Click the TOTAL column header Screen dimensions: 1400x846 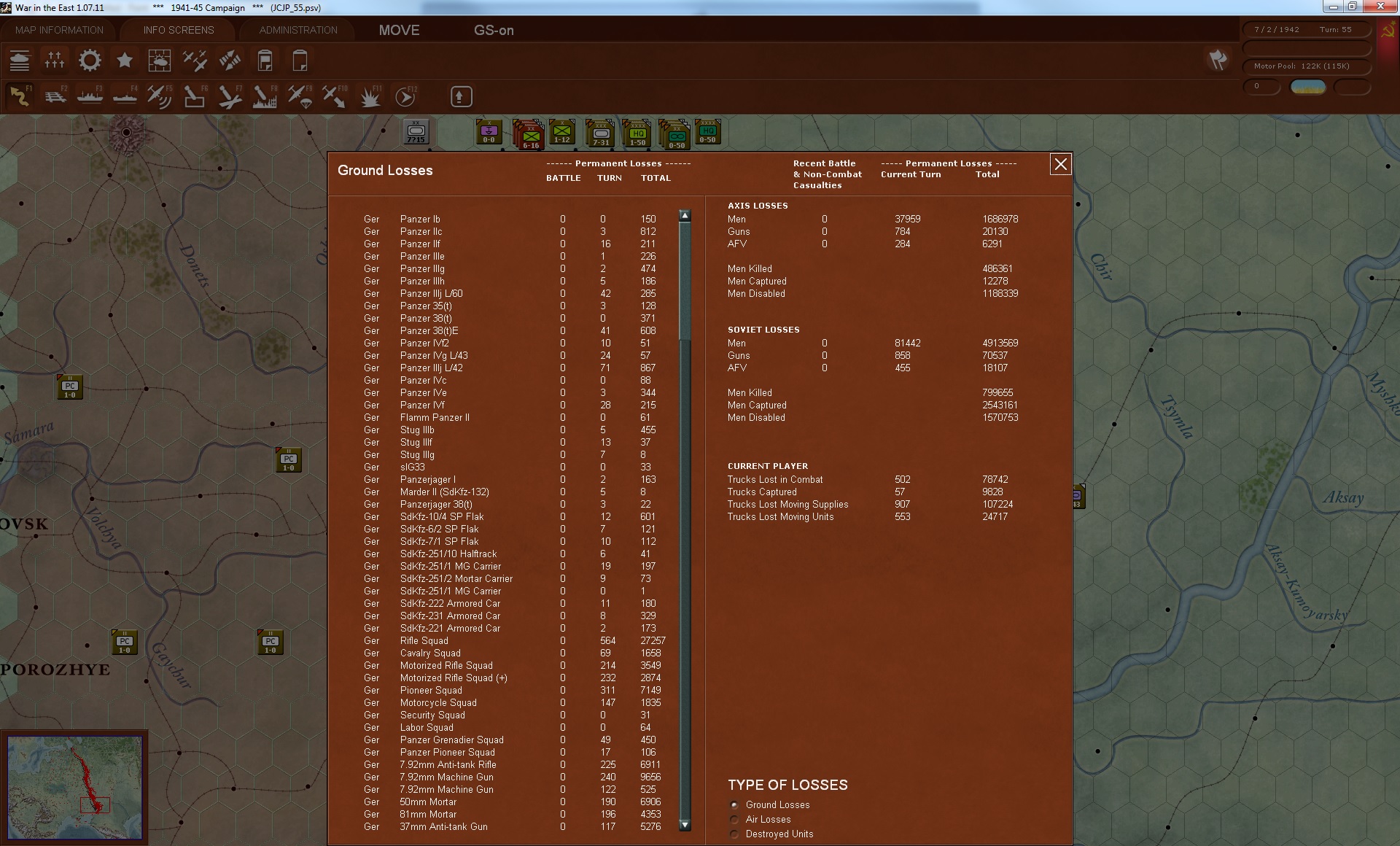[656, 178]
